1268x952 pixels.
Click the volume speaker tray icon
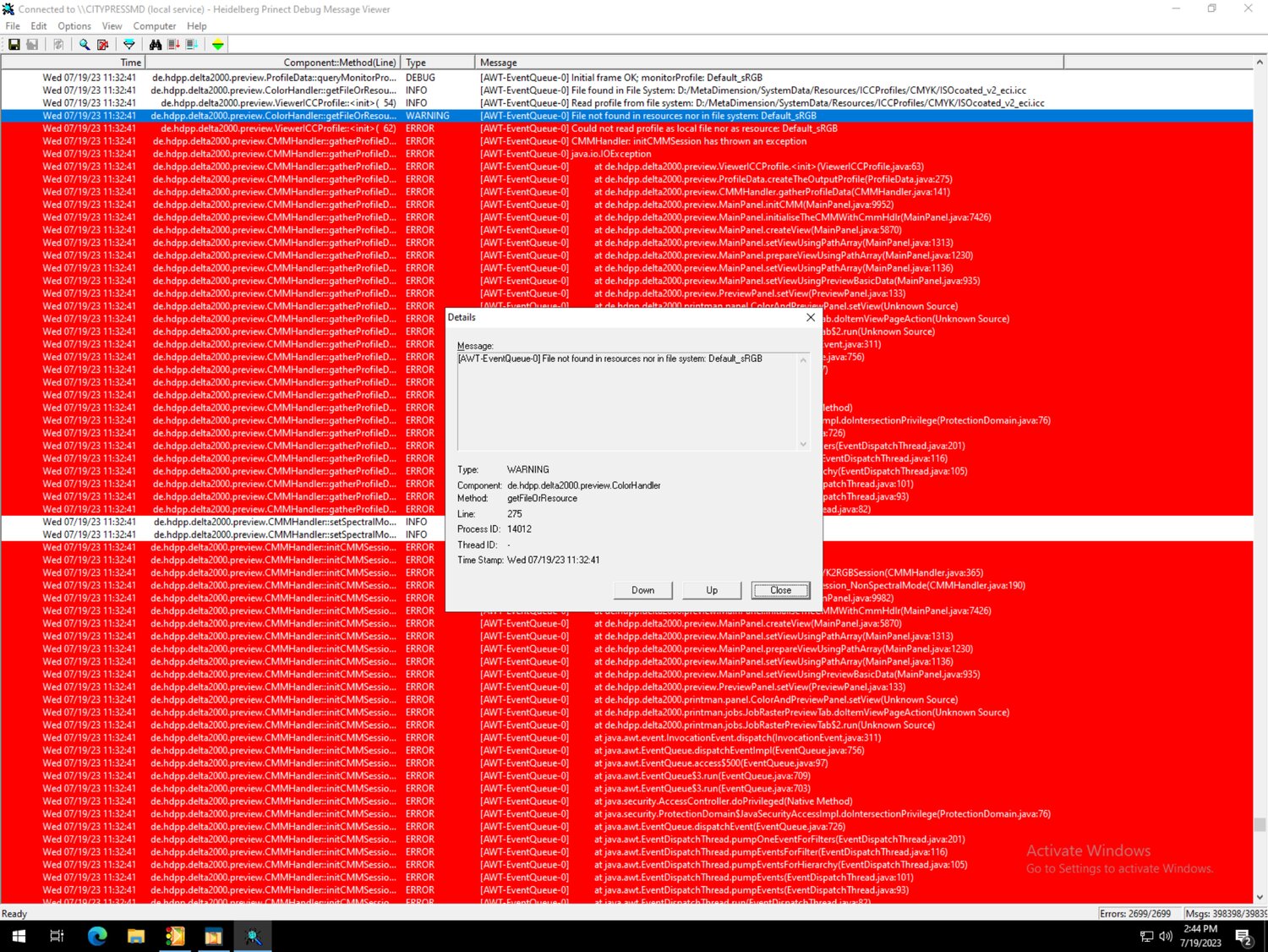click(x=1166, y=936)
